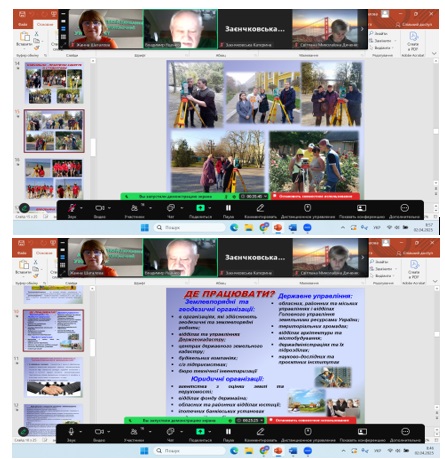Show more video tiles arrow above the photo collage

(x=362, y=29)
